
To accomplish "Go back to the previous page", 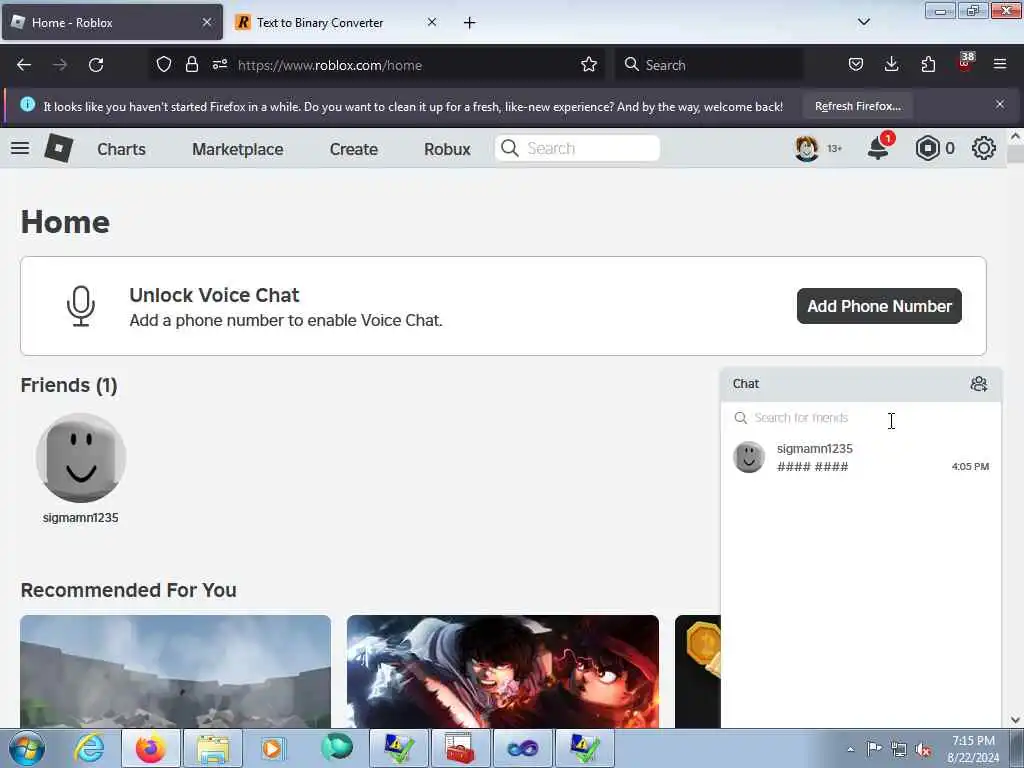I will tap(24, 65).
